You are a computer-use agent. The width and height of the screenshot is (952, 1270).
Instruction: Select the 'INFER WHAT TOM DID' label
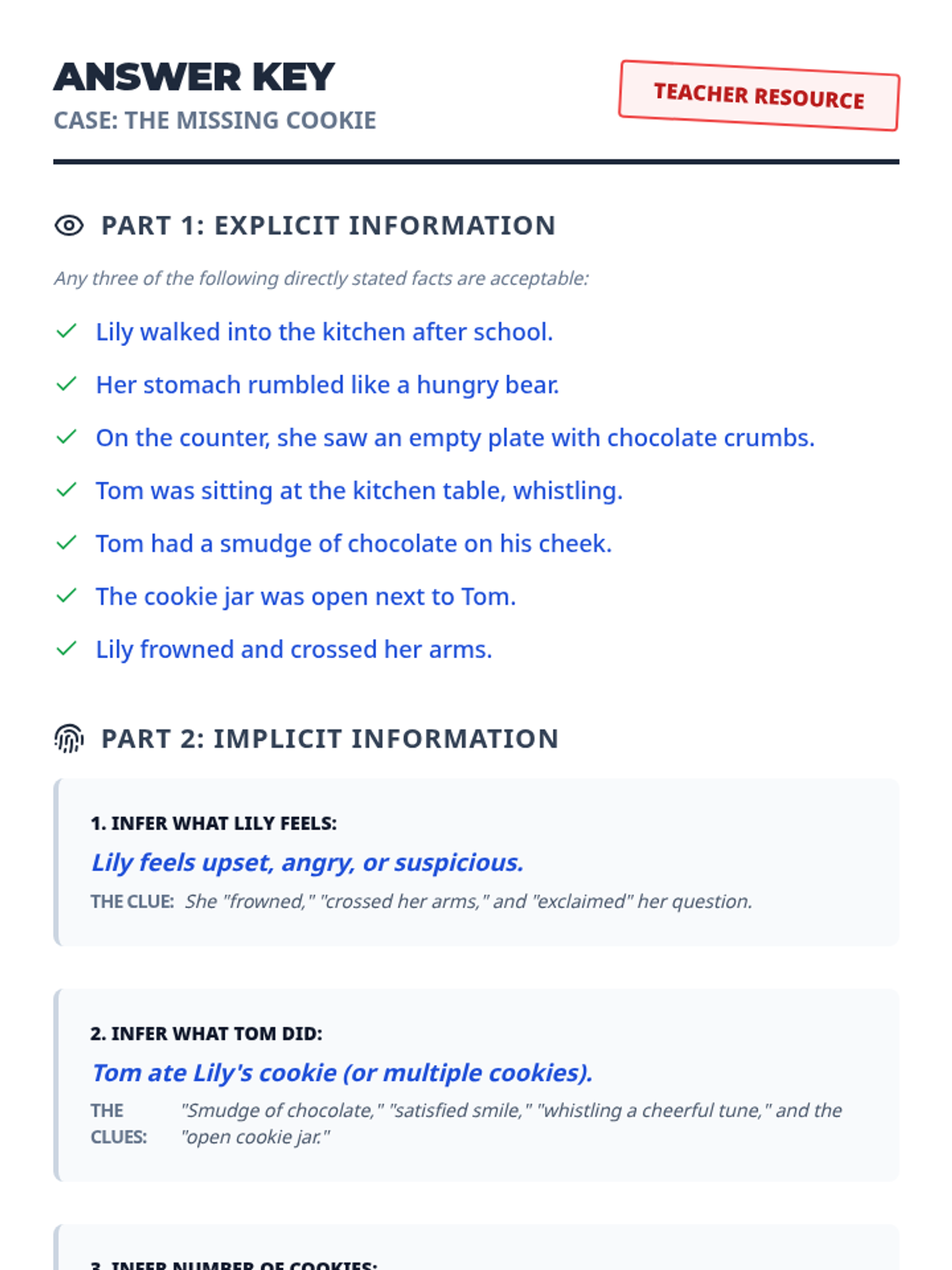click(206, 1033)
